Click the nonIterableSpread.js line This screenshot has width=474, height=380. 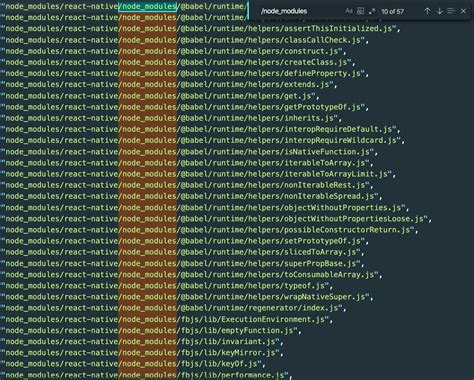coord(191,196)
